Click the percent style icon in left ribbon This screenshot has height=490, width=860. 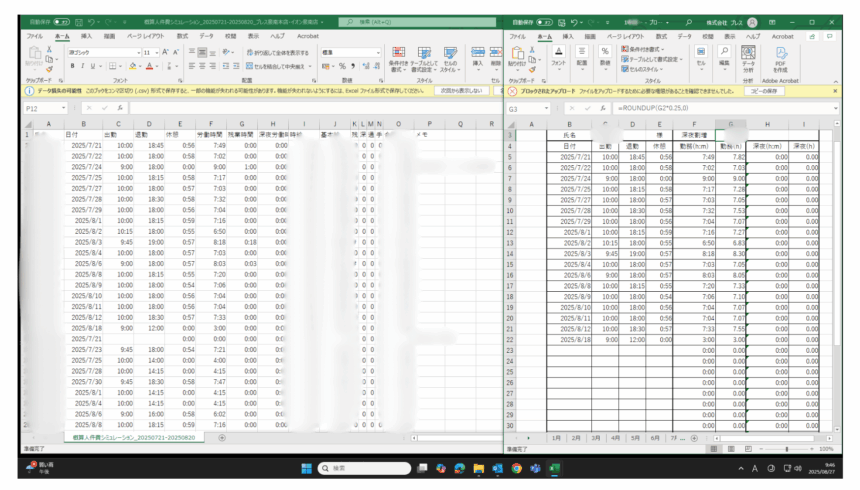click(341, 66)
